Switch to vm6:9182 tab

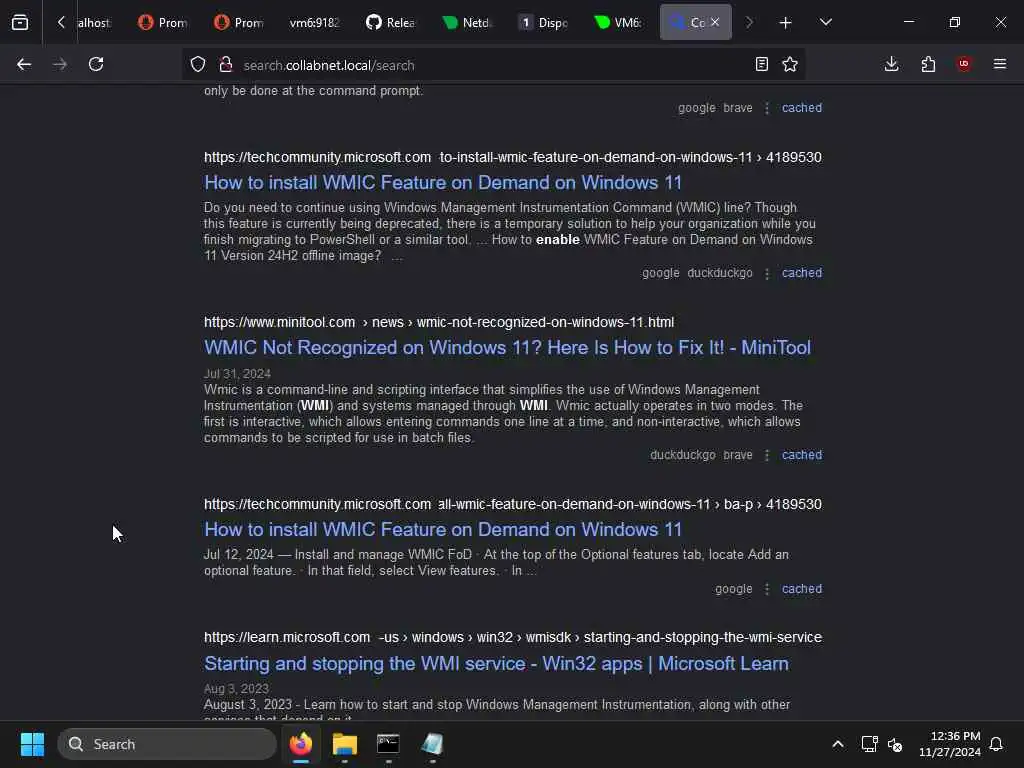(315, 23)
